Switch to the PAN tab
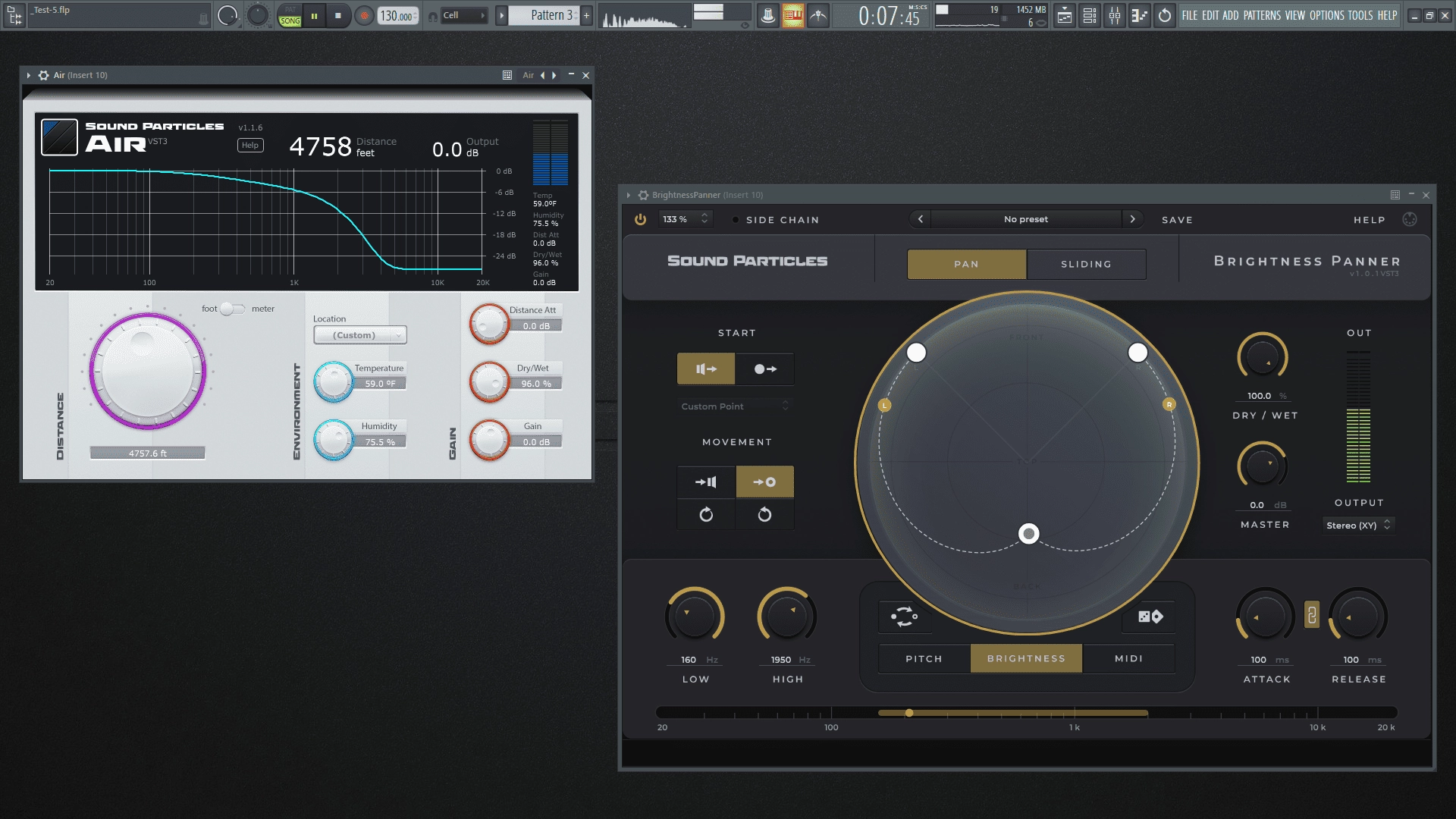 [x=966, y=264]
